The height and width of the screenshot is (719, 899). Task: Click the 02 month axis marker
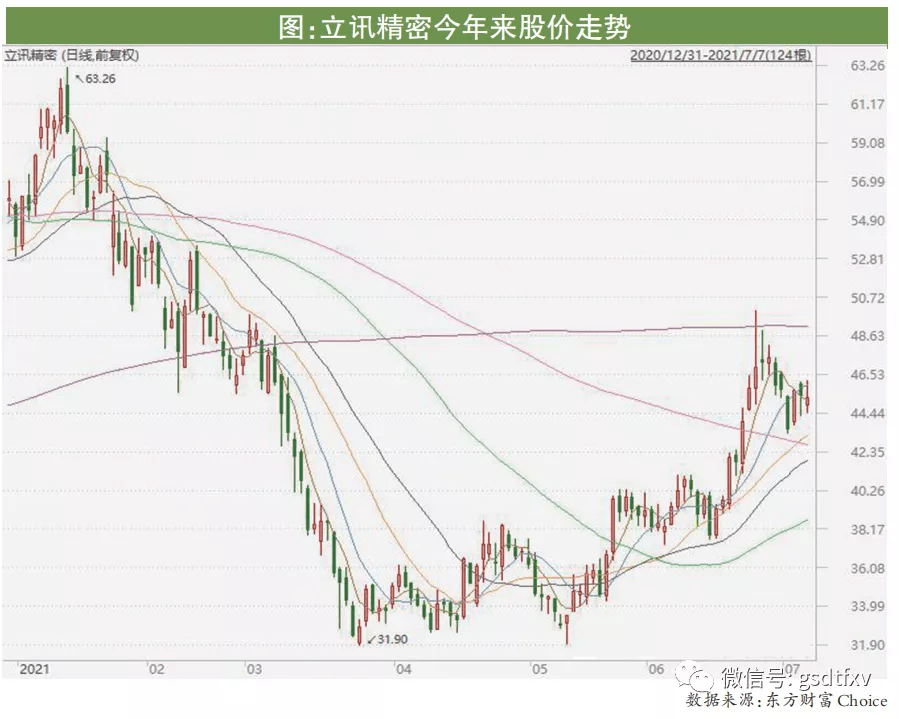[x=157, y=669]
